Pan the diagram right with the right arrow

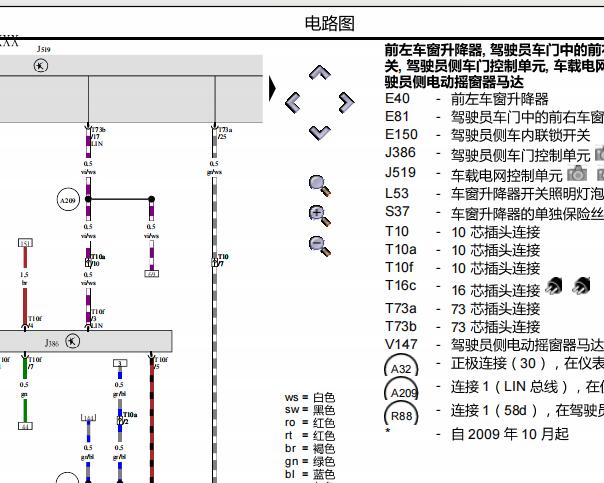(346, 103)
